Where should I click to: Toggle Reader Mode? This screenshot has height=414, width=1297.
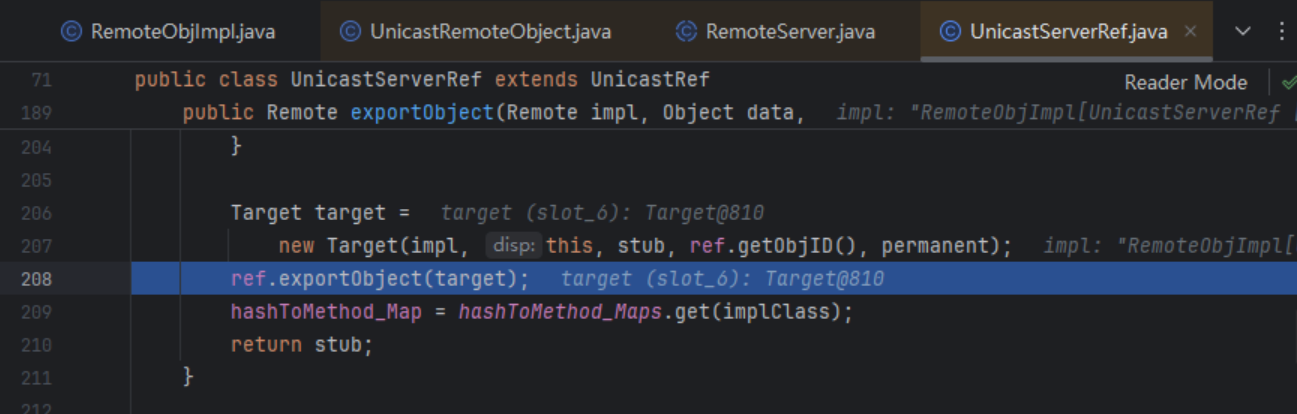(x=1185, y=82)
